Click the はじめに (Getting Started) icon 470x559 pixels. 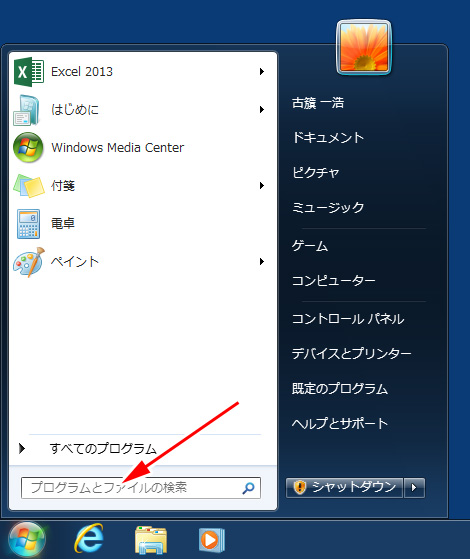(x=26, y=110)
